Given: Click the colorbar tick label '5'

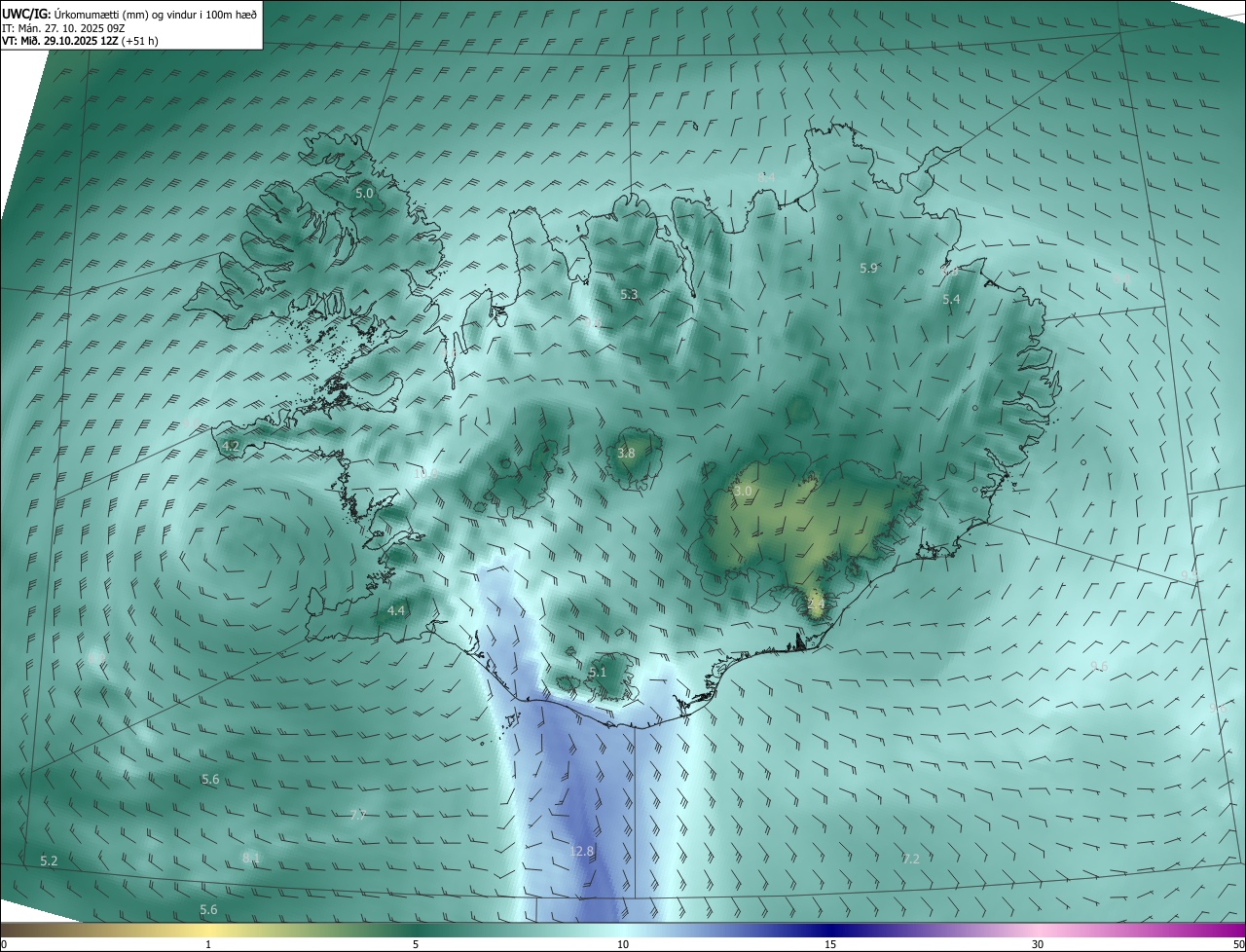Looking at the screenshot, I should 416,944.
